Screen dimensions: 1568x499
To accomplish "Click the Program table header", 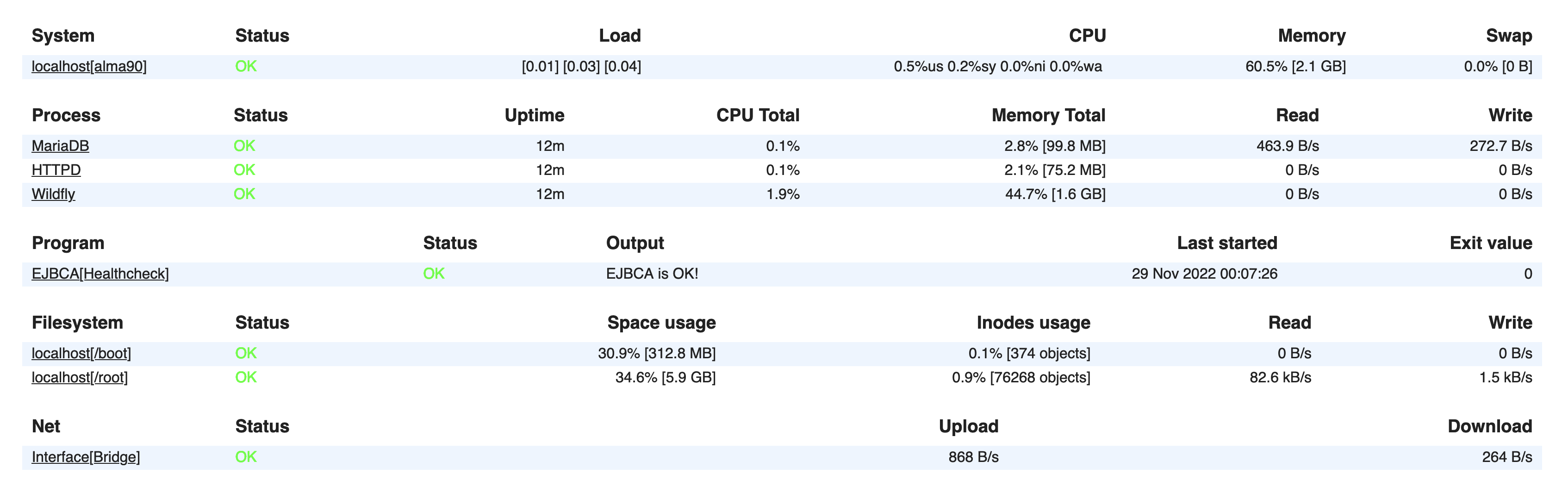I will click(68, 243).
